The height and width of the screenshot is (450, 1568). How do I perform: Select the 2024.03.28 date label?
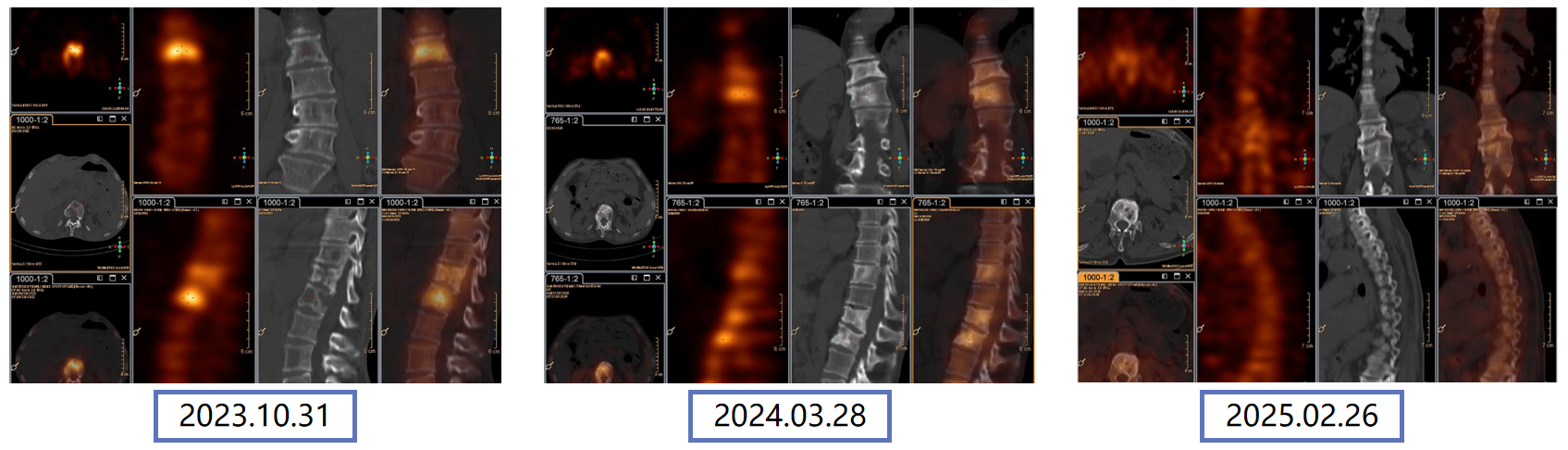coord(789,416)
